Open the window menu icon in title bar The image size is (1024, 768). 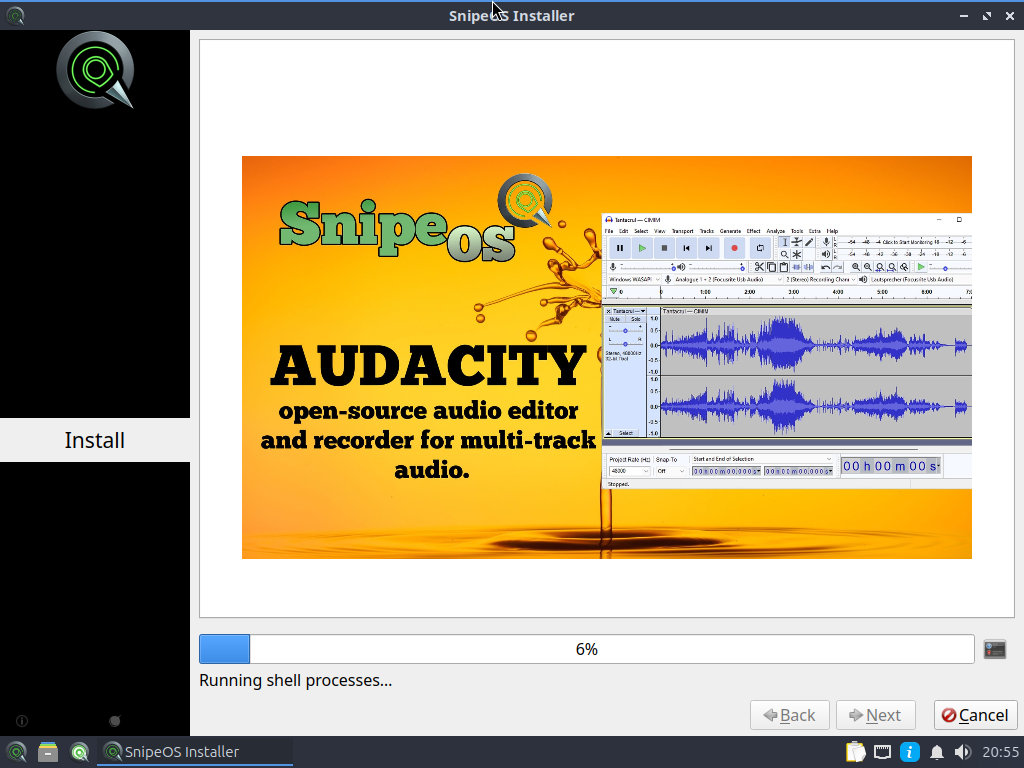15,15
